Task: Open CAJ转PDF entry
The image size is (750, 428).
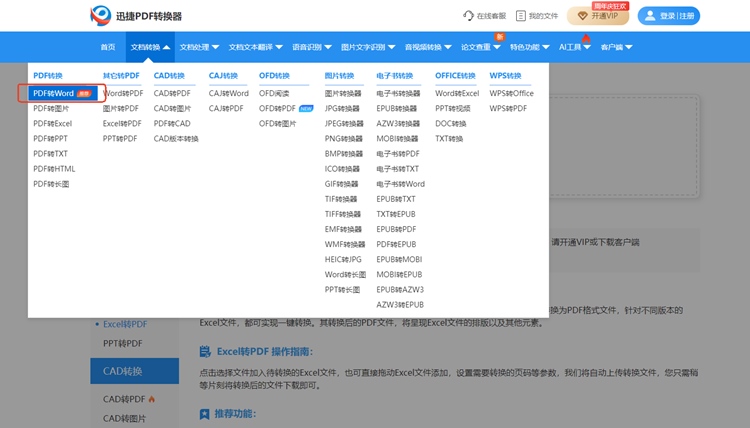Action: click(x=226, y=109)
